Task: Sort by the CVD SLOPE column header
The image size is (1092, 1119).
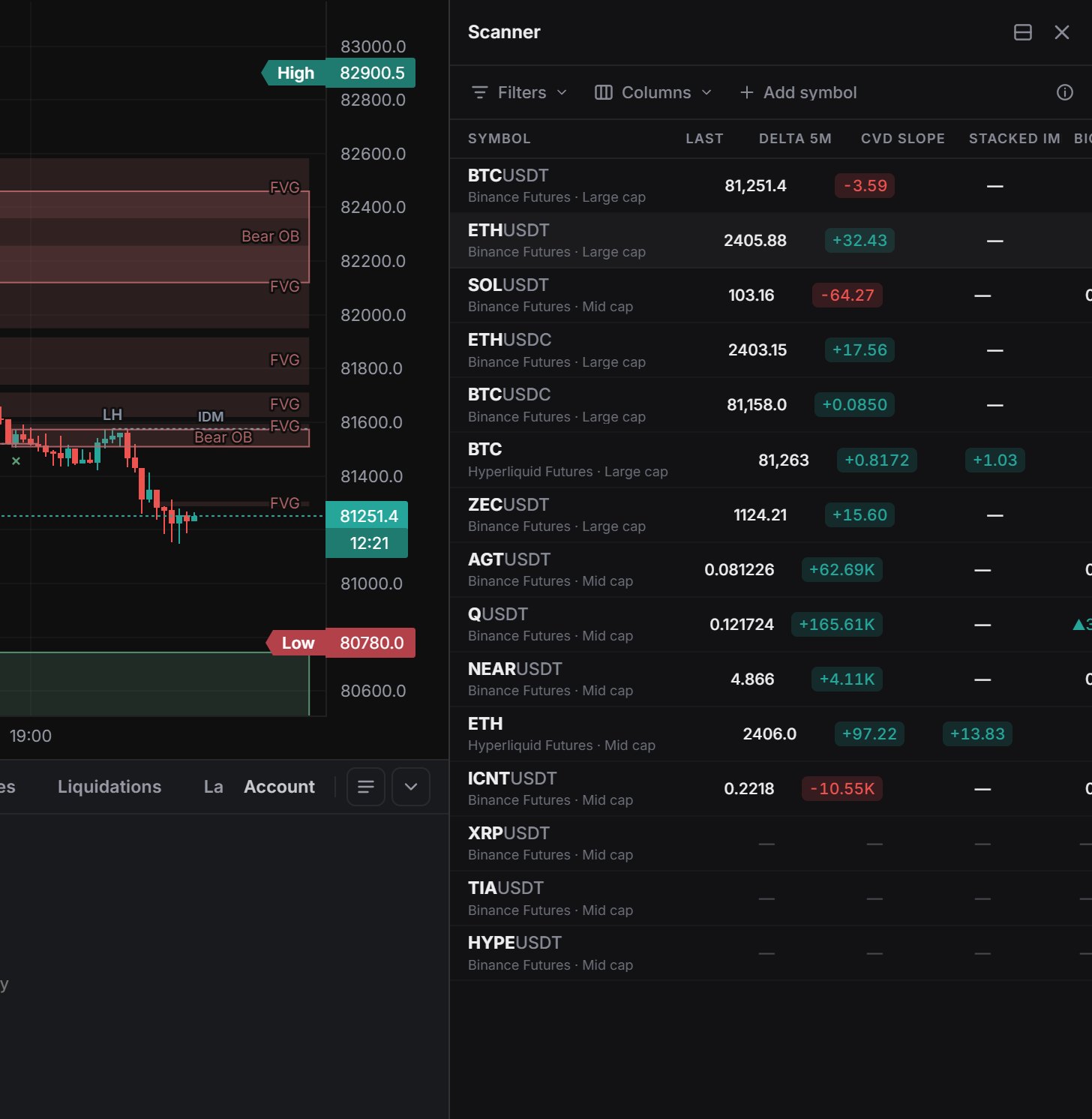Action: pos(902,139)
